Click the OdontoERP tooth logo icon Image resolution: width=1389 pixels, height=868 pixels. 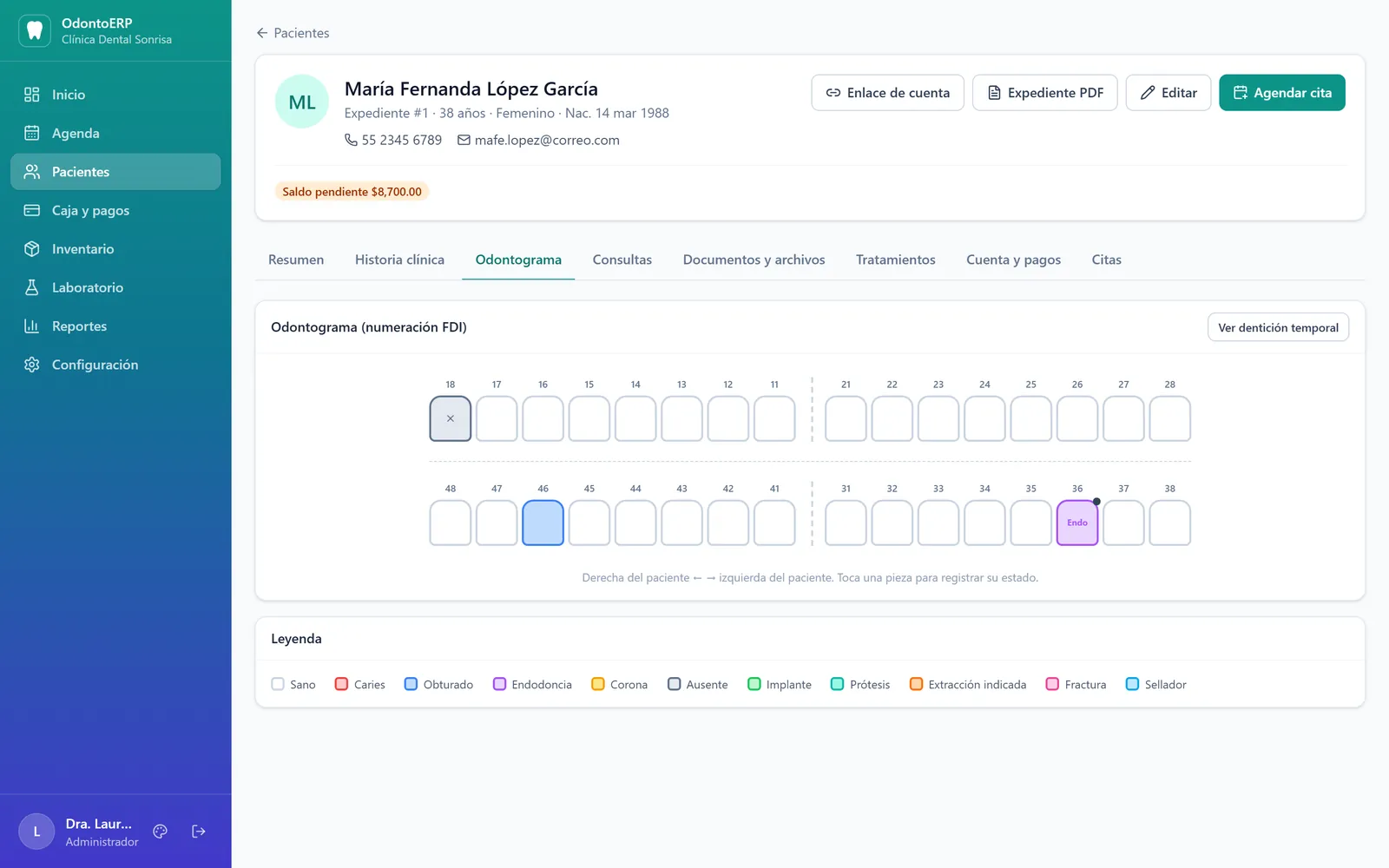click(x=35, y=30)
